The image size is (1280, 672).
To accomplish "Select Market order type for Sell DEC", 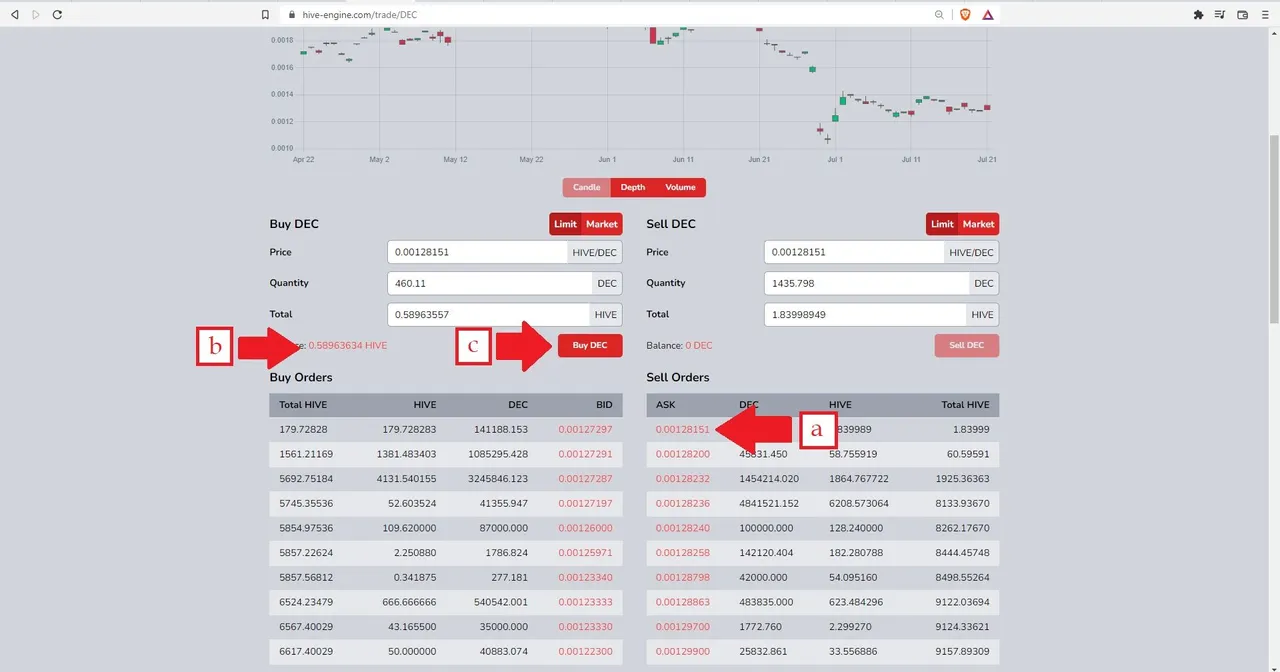I will [979, 224].
